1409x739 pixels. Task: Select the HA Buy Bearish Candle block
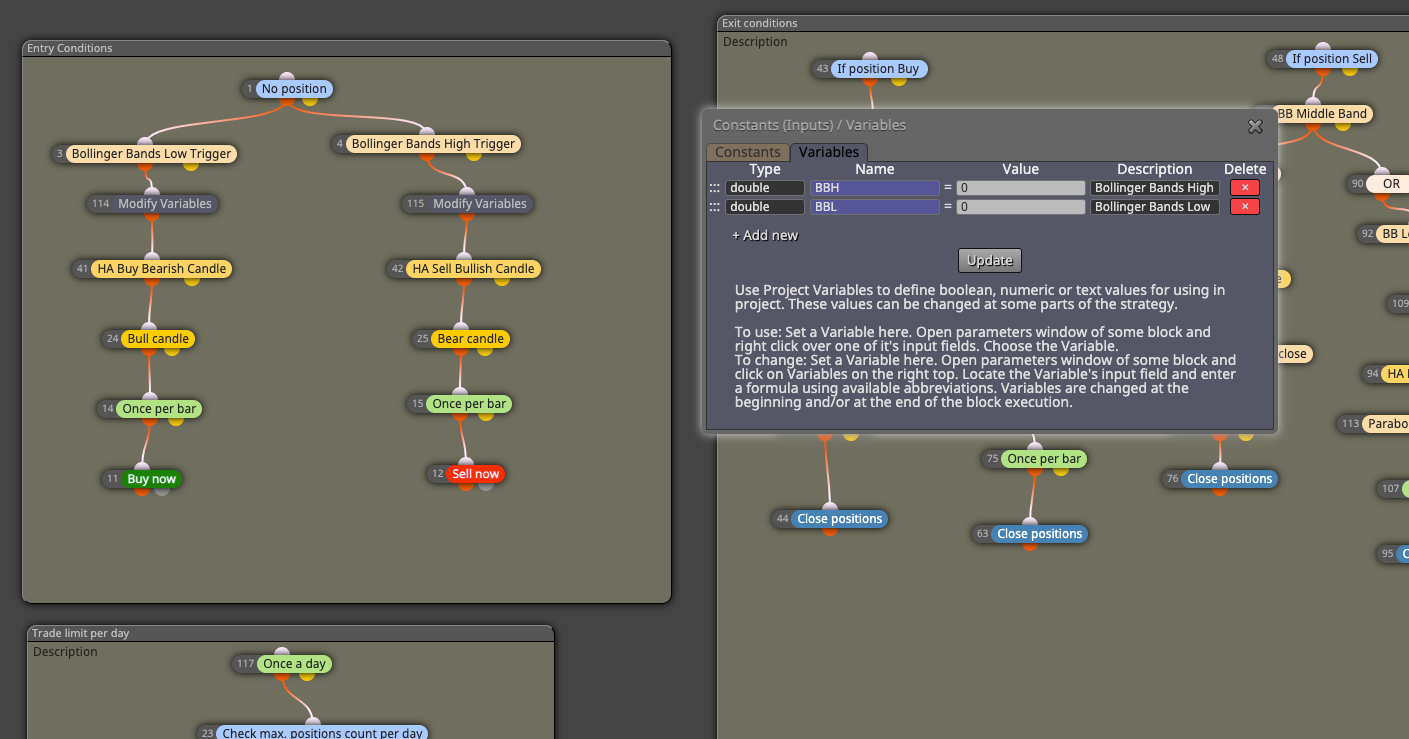162,269
